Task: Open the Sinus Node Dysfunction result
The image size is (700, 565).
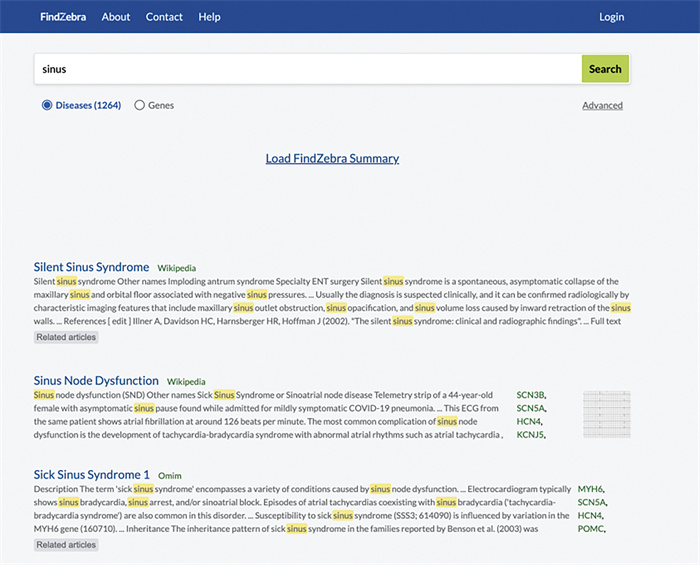Action: 96,381
